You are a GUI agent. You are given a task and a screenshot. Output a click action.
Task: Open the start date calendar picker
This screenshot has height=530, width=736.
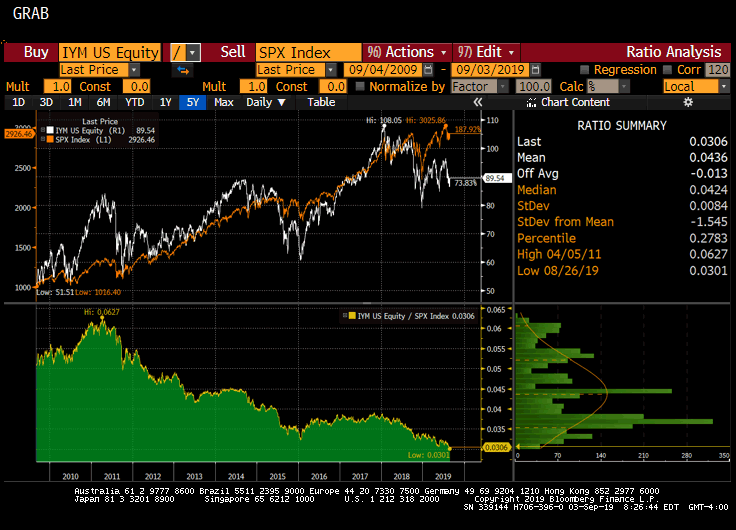point(428,70)
